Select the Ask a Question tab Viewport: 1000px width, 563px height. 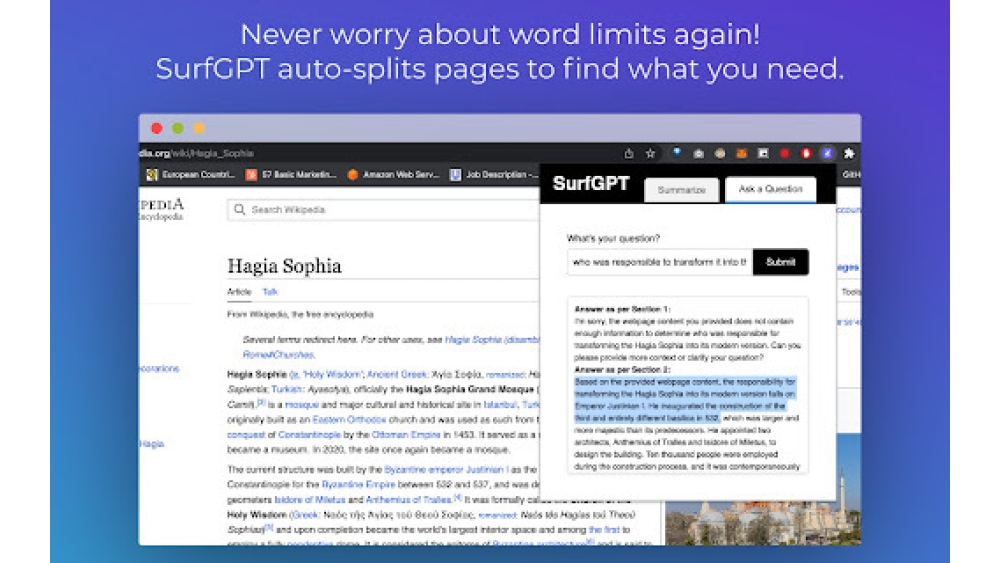(x=770, y=189)
